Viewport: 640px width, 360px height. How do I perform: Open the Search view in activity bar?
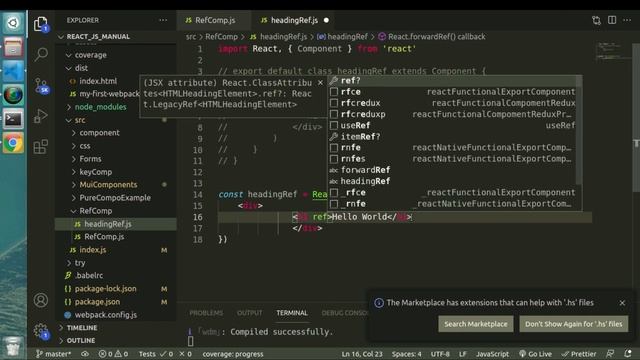coord(41,54)
